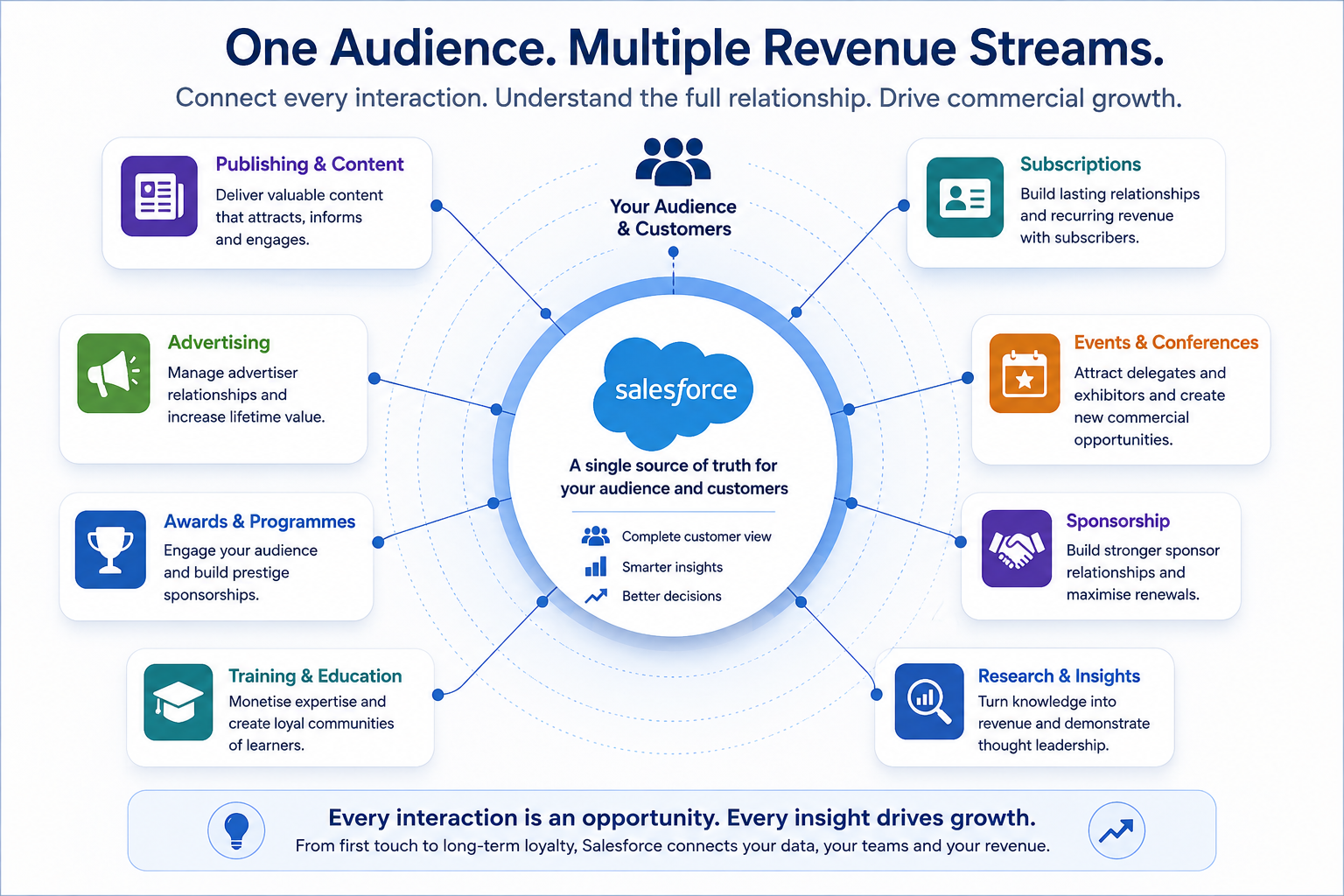Image resolution: width=1344 pixels, height=896 pixels.
Task: Click the text "Engage your audience and build prestige sponsorships."
Action: [x=241, y=572]
